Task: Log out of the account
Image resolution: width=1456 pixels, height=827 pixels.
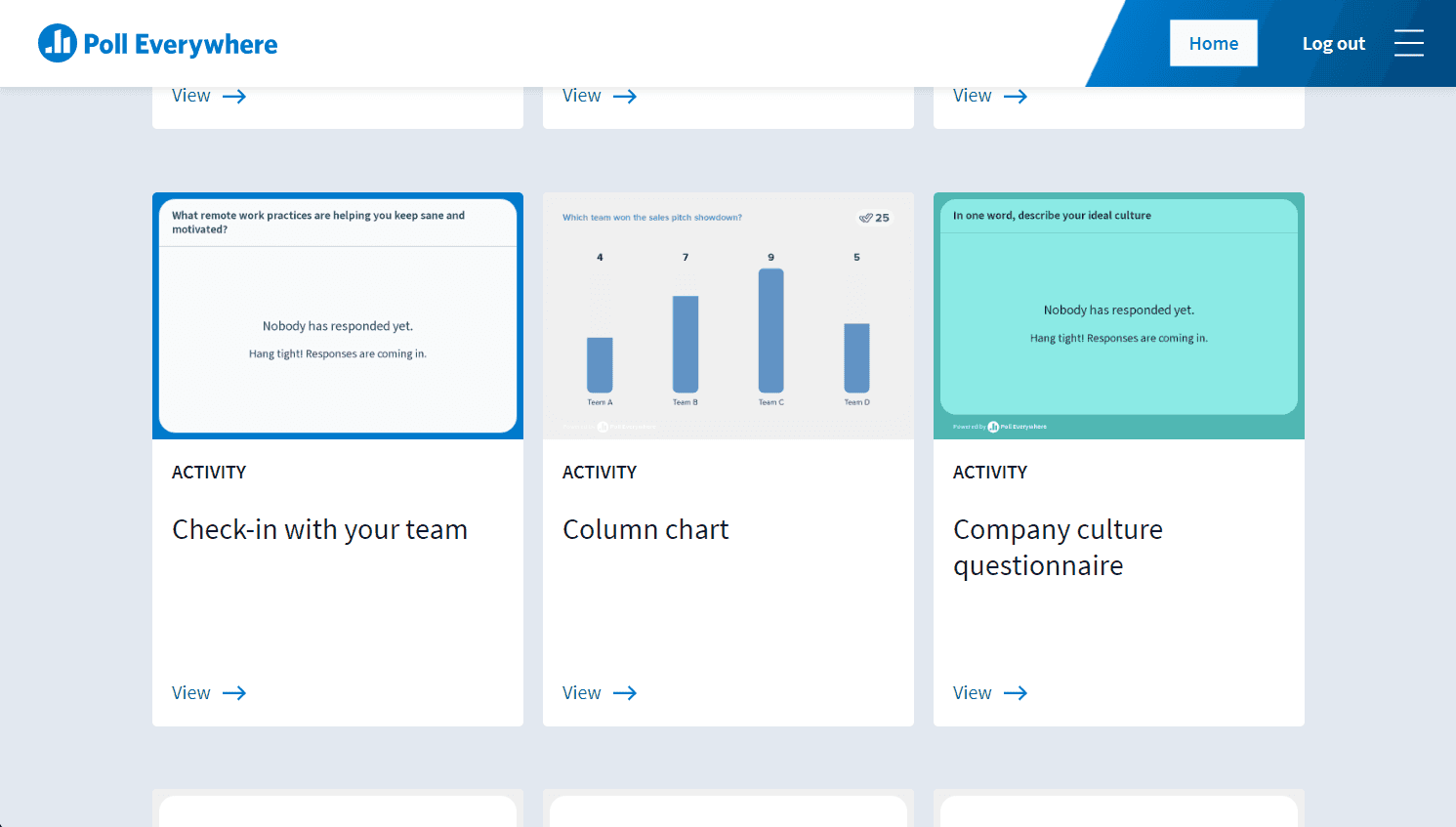Action: [x=1333, y=44]
